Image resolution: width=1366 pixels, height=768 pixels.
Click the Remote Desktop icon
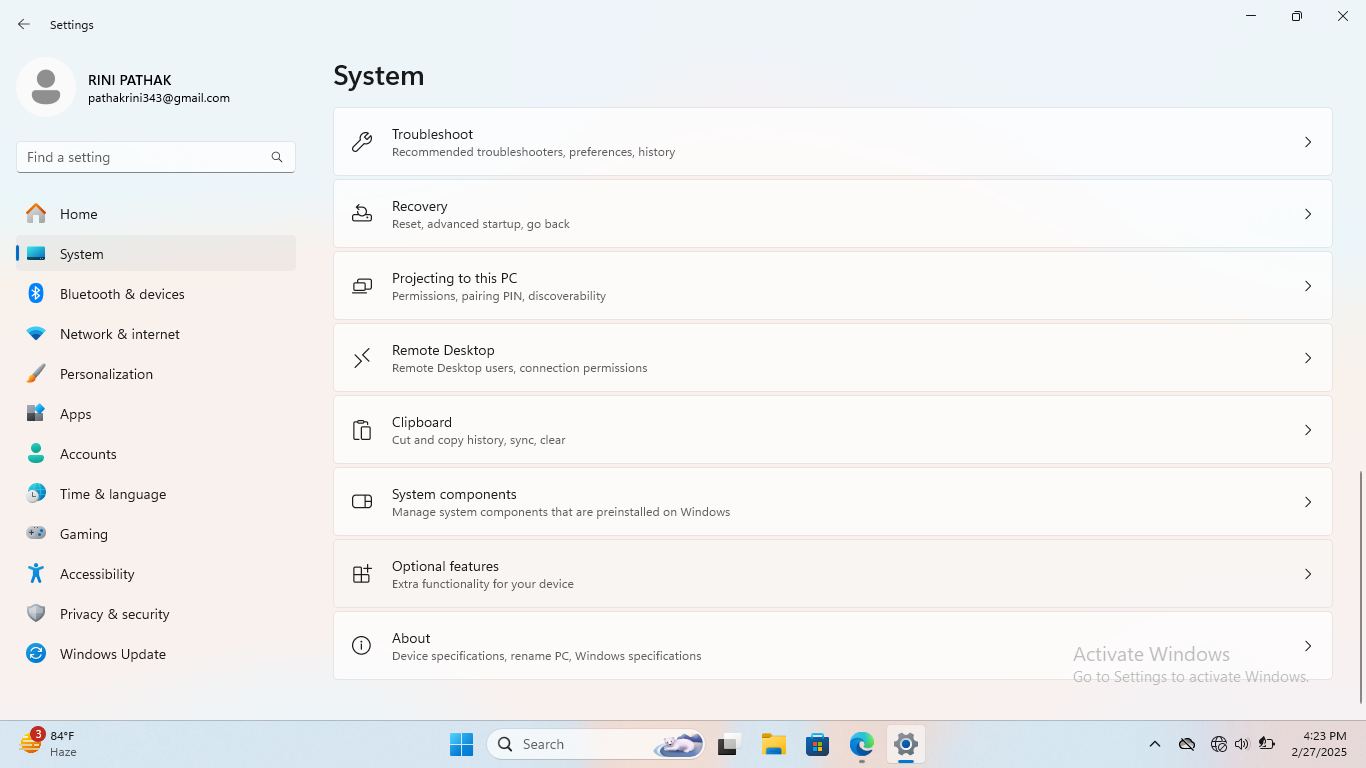point(362,358)
